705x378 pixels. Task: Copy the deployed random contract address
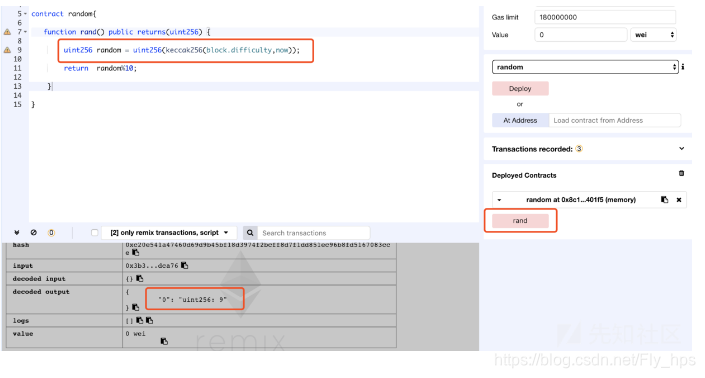(665, 200)
